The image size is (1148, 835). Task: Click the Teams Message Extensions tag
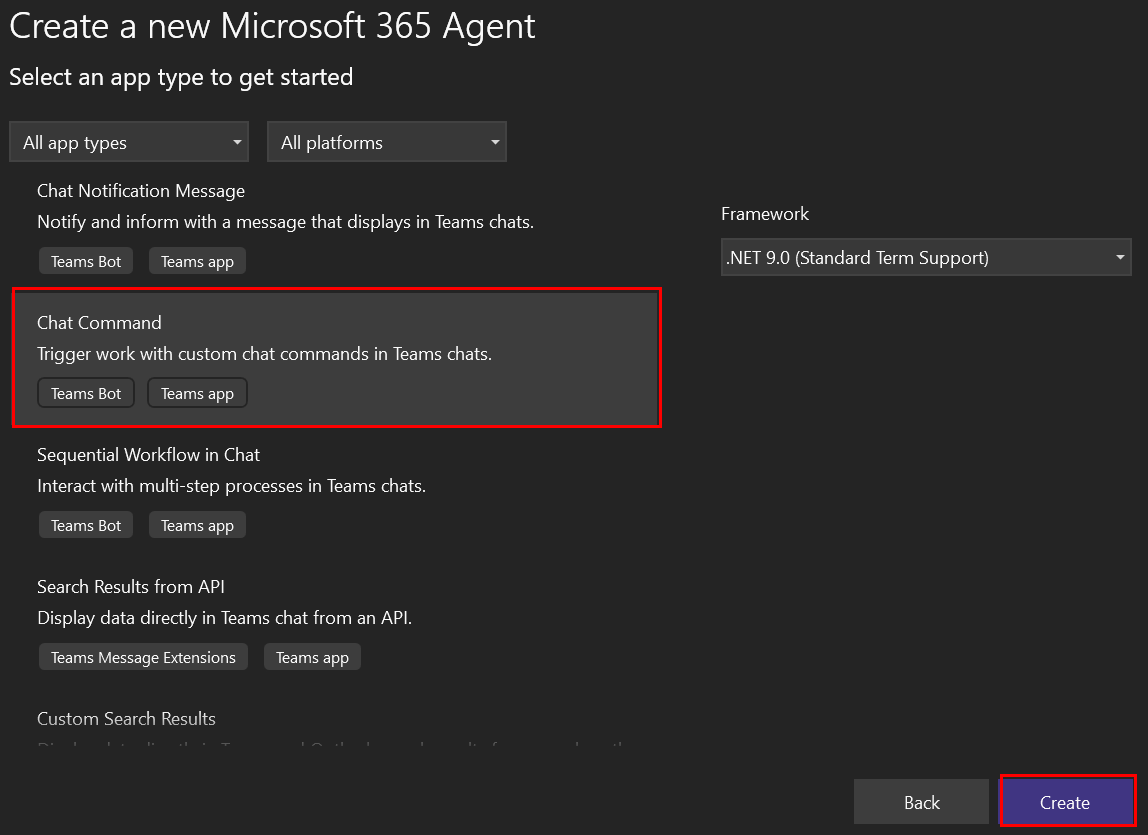(x=144, y=657)
